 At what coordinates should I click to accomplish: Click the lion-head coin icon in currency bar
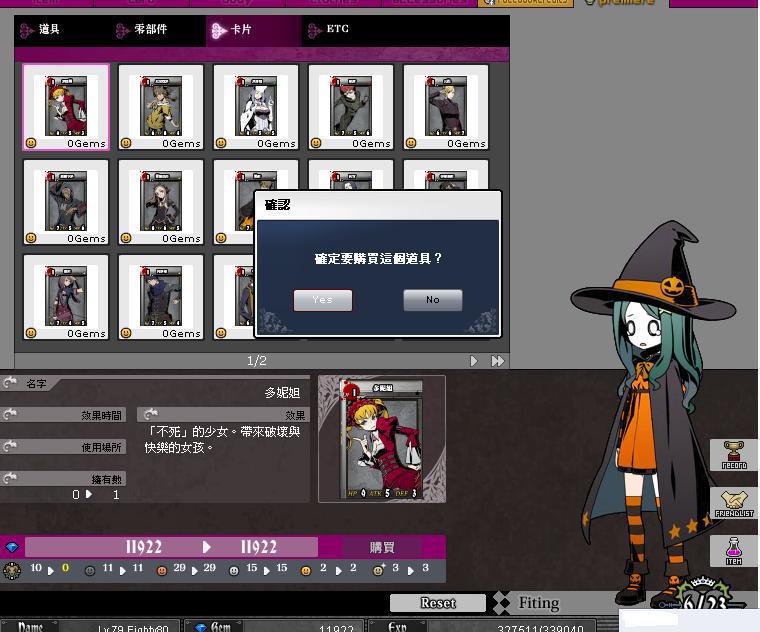(12, 571)
